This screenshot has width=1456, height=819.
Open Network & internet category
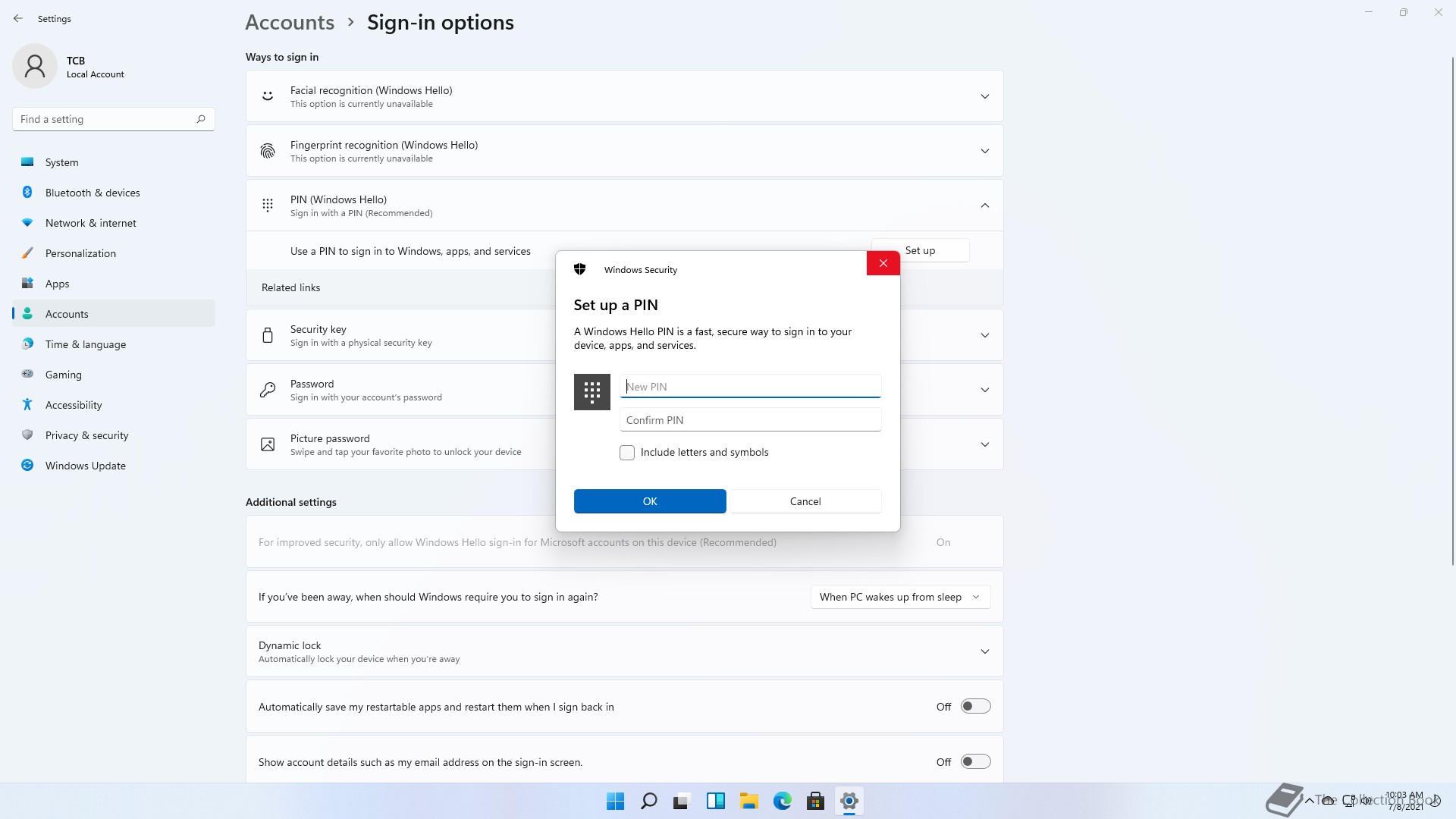(114, 223)
